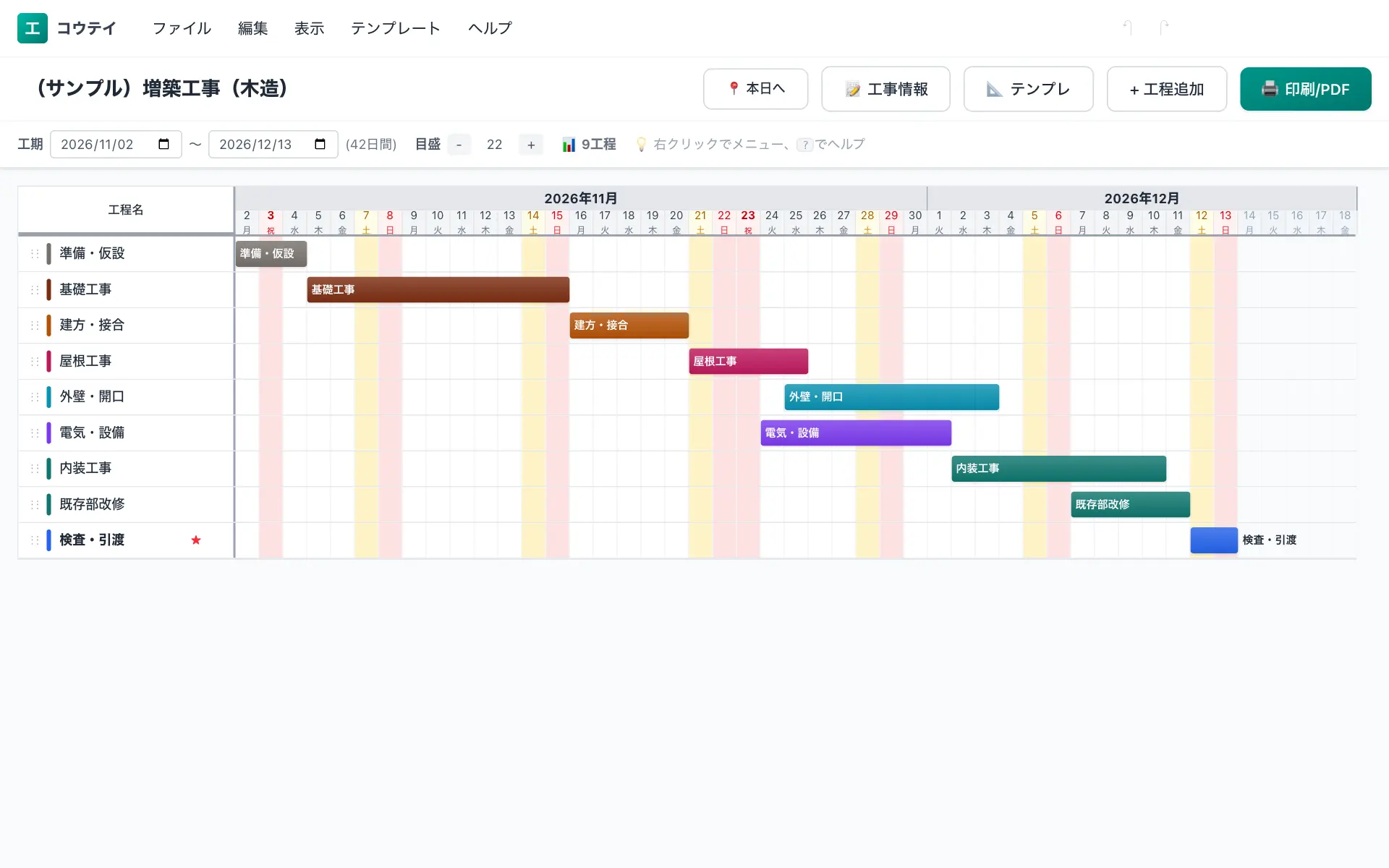Click the 9工程 count label
Image resolution: width=1389 pixels, height=868 pixels.
599,145
